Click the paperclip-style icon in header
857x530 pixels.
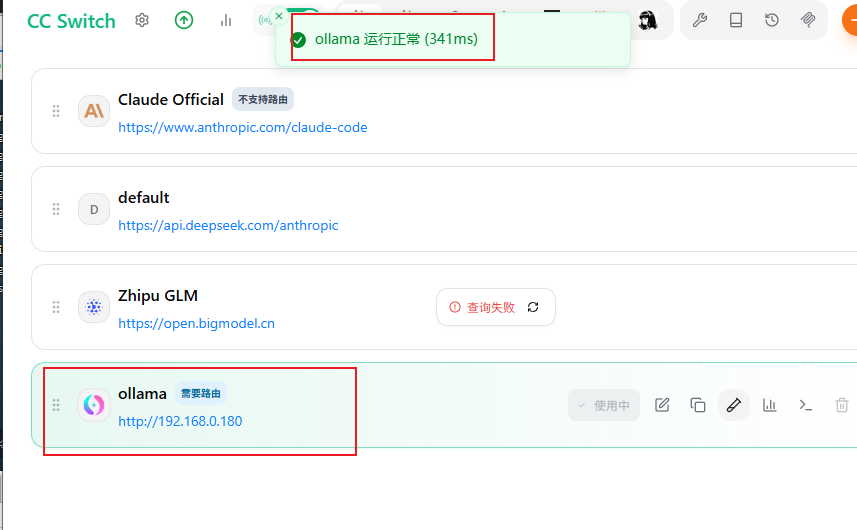pos(808,21)
